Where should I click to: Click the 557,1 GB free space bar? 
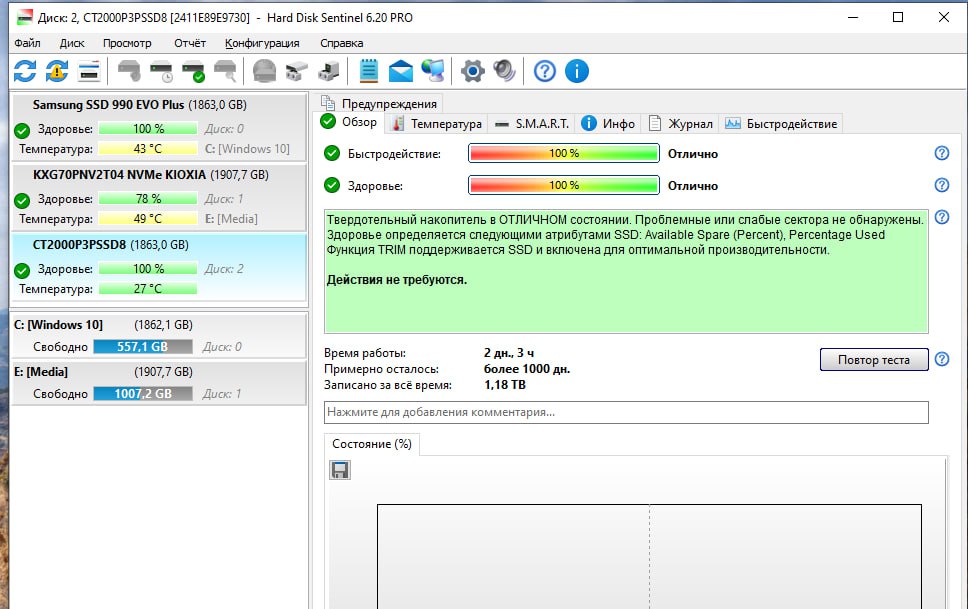[x=143, y=346]
